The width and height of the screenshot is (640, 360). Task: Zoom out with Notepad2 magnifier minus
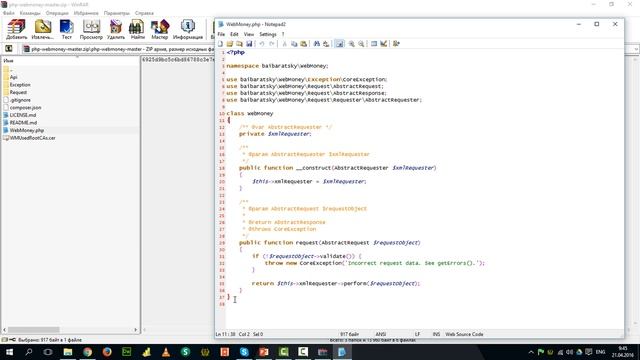point(361,44)
